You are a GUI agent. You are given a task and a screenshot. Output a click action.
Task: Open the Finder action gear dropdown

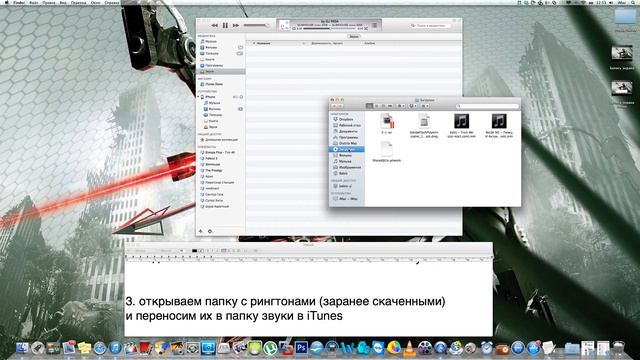tap(401, 106)
